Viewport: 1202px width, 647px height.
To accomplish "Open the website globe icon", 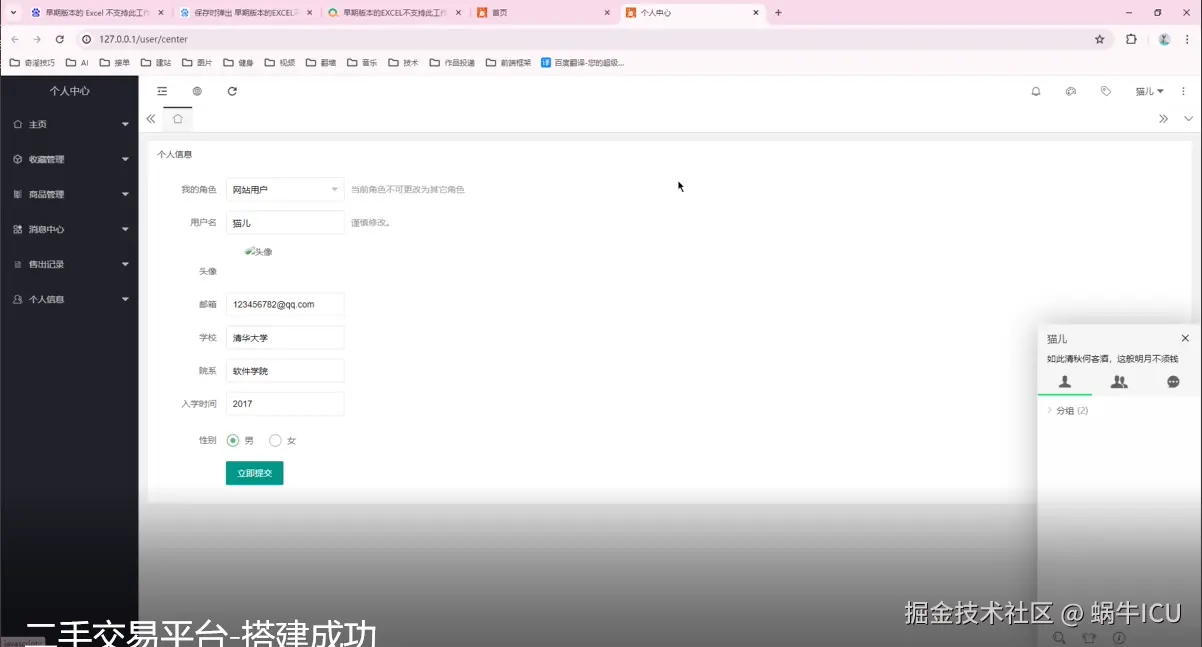I will (x=197, y=91).
